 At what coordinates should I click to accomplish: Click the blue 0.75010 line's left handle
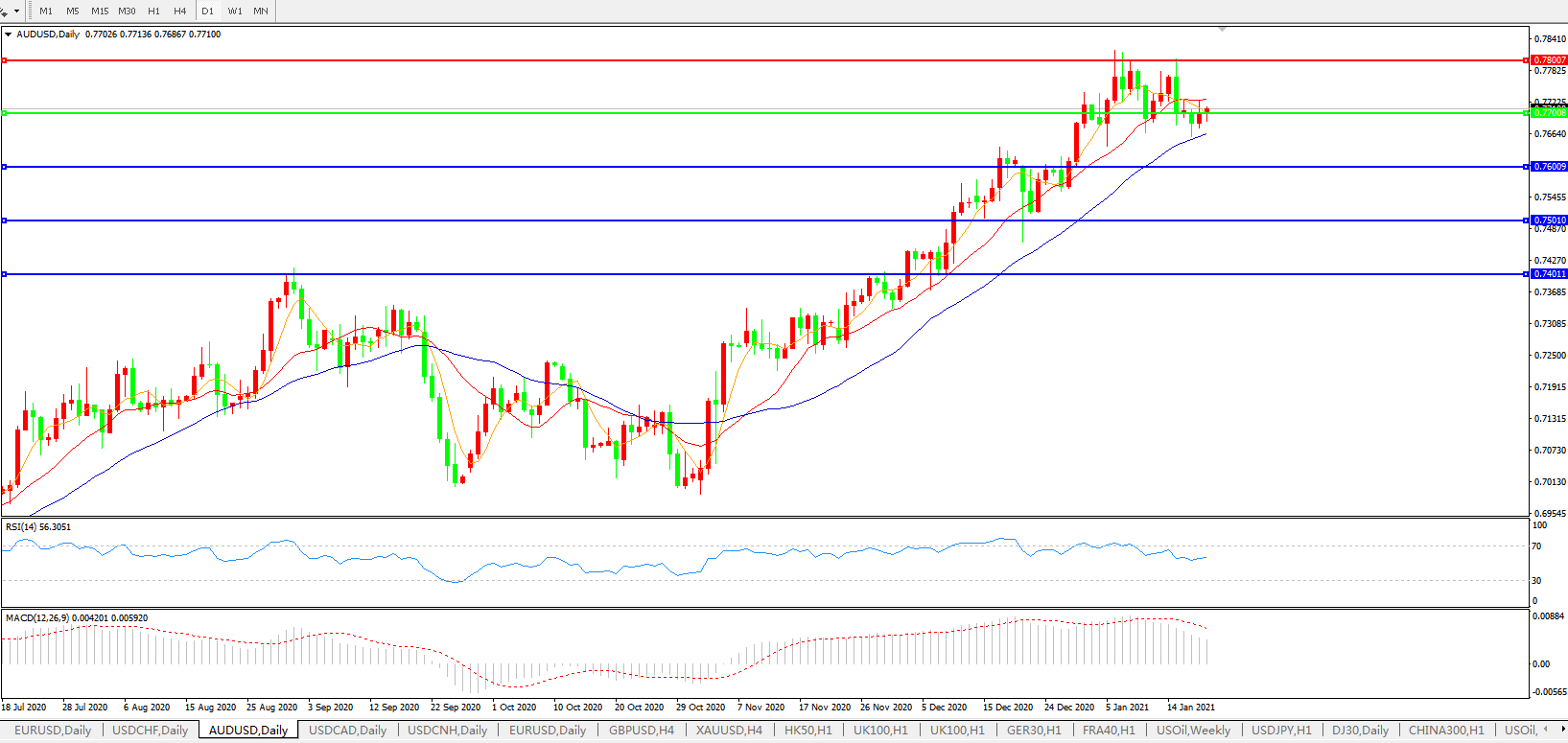coord(5,221)
